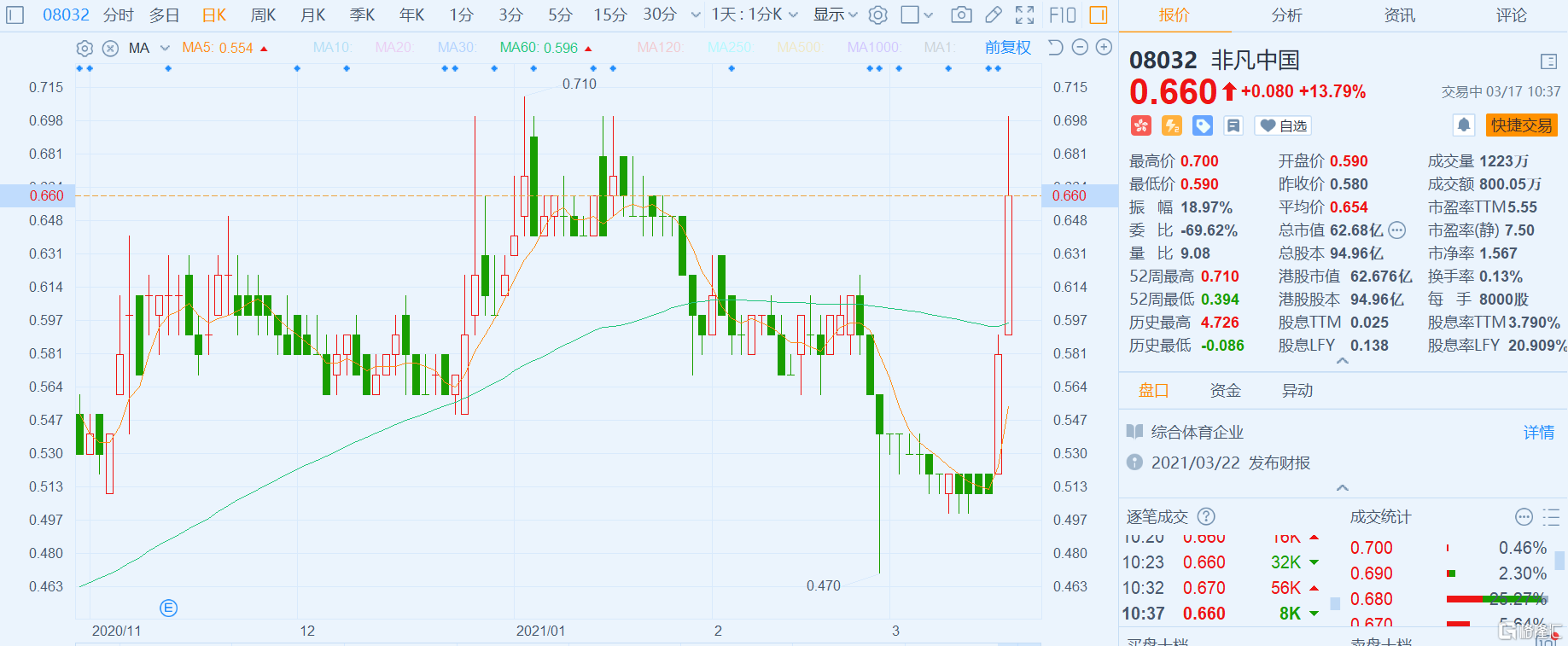
Task: Open MA indicator settings gear
Action: [x=85, y=48]
